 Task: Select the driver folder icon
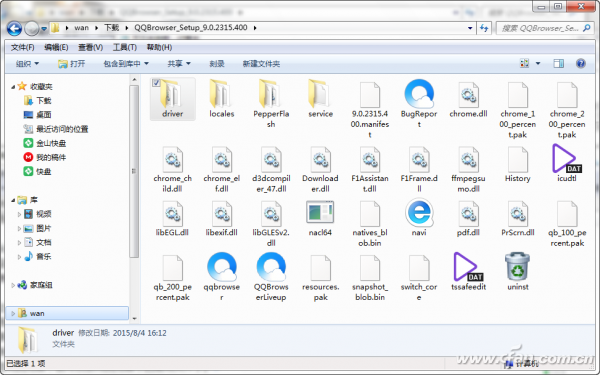(x=173, y=94)
